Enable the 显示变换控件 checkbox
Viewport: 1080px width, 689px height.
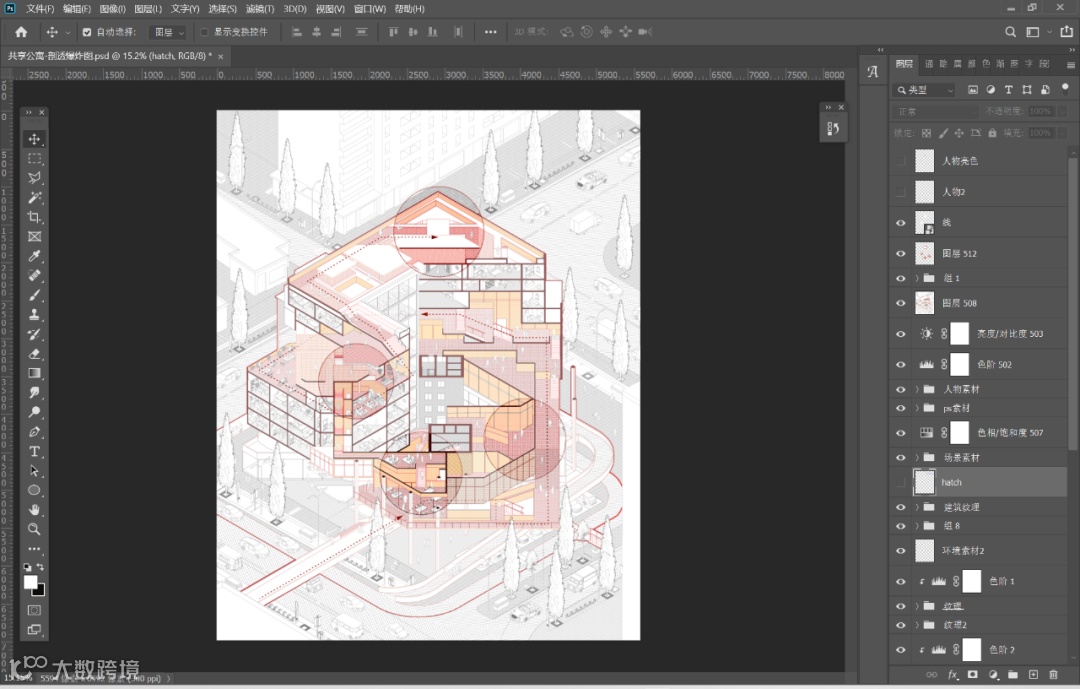(204, 32)
